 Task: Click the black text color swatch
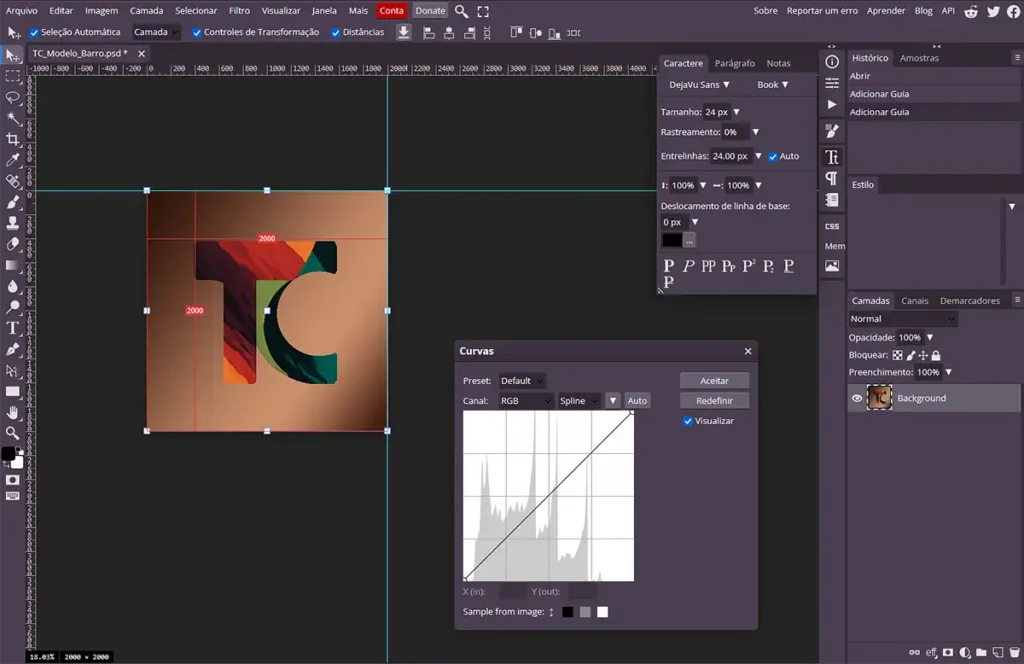click(x=671, y=240)
